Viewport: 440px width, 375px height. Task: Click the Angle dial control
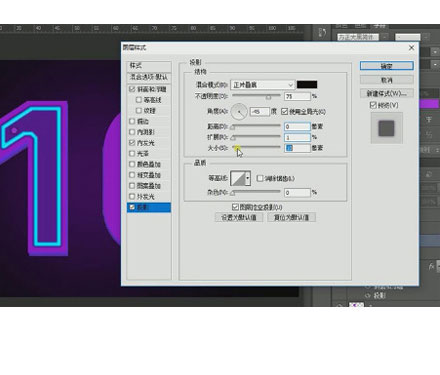coord(239,112)
